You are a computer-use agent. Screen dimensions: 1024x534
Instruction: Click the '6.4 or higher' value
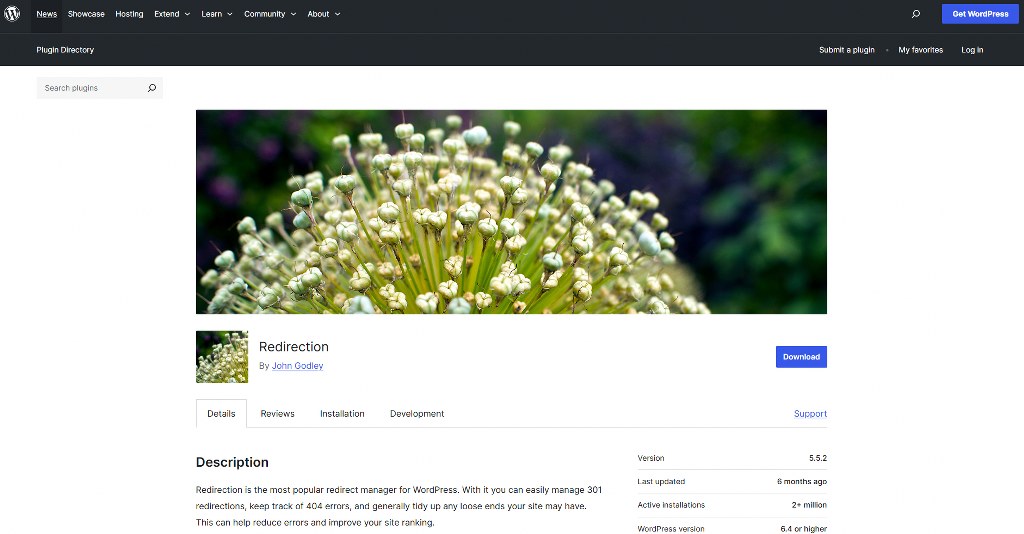point(803,529)
